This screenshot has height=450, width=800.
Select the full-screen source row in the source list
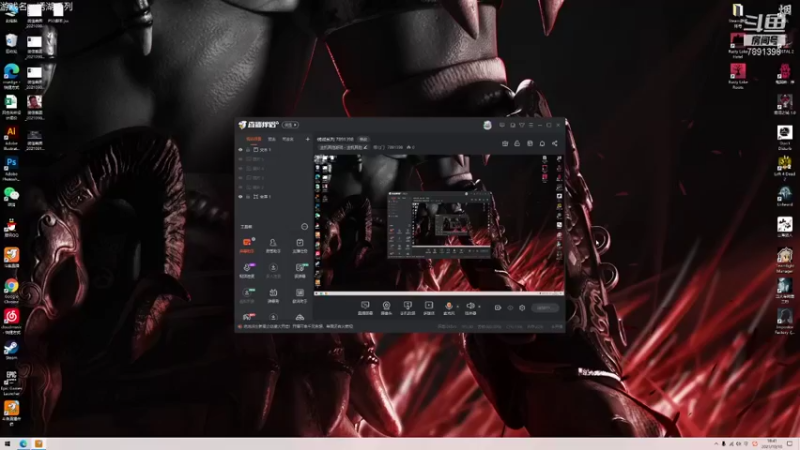click(x=274, y=196)
